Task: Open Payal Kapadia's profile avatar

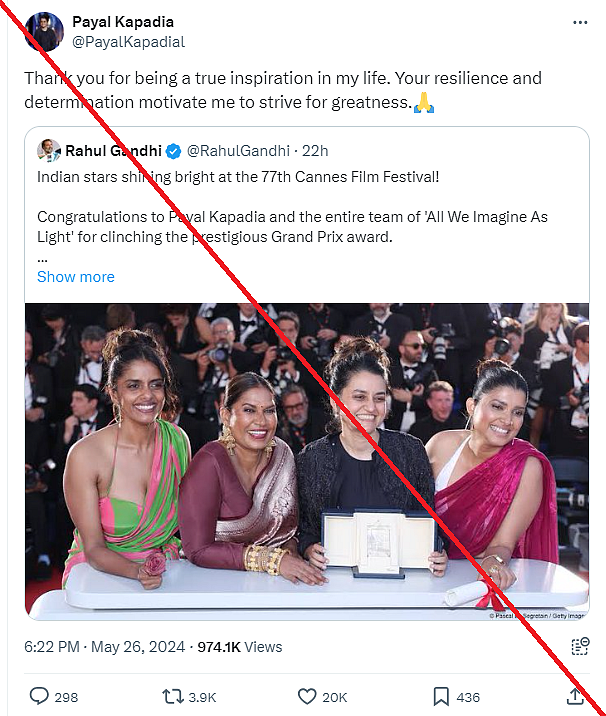Action: (44, 32)
